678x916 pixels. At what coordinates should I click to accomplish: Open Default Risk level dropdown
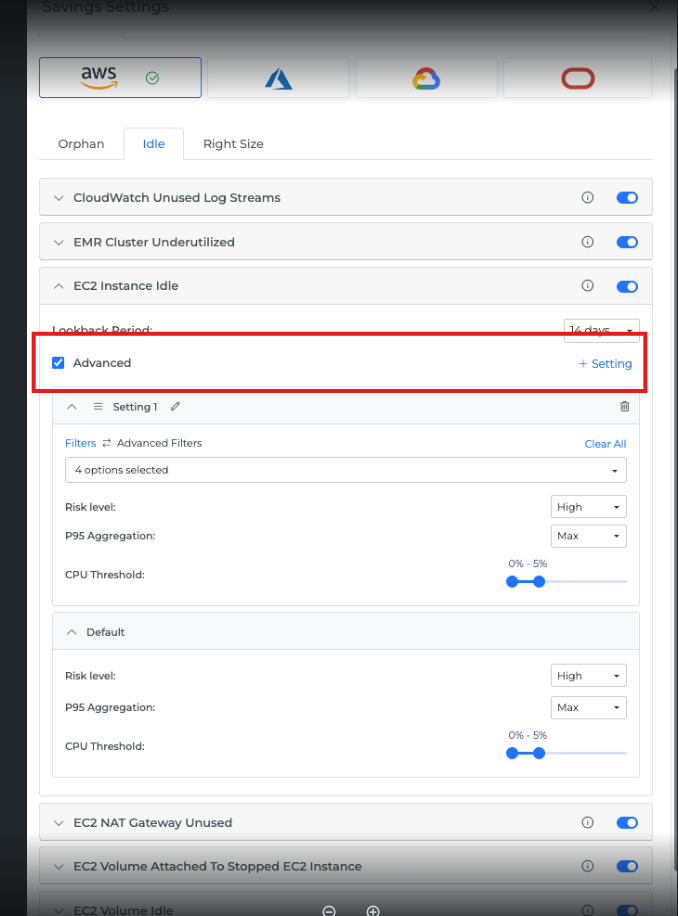[x=589, y=675]
